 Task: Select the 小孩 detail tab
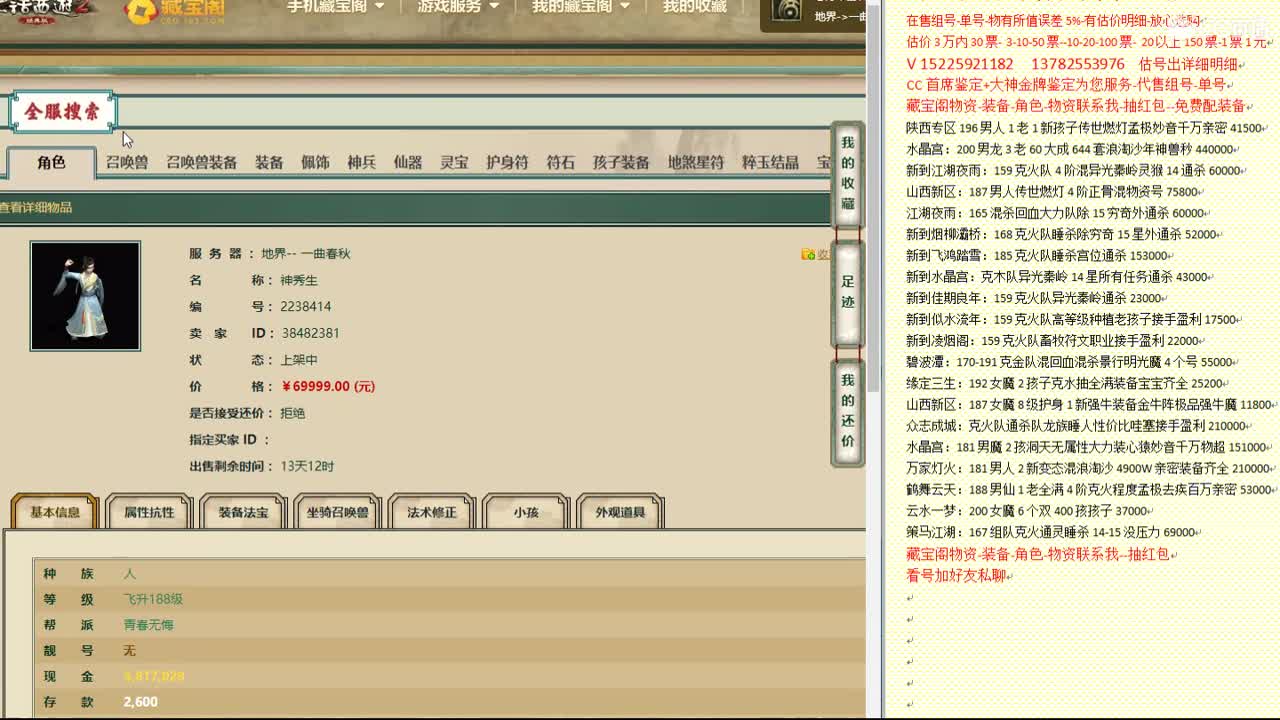526,512
